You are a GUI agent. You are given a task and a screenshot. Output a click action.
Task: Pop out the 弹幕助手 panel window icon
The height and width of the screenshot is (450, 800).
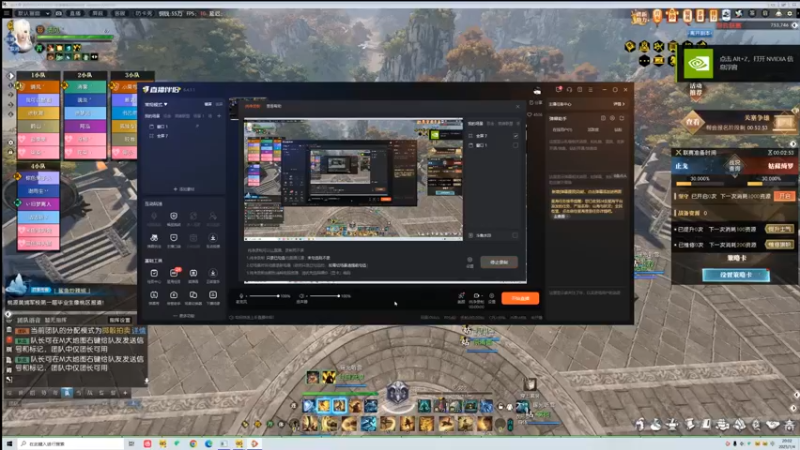coord(621,118)
